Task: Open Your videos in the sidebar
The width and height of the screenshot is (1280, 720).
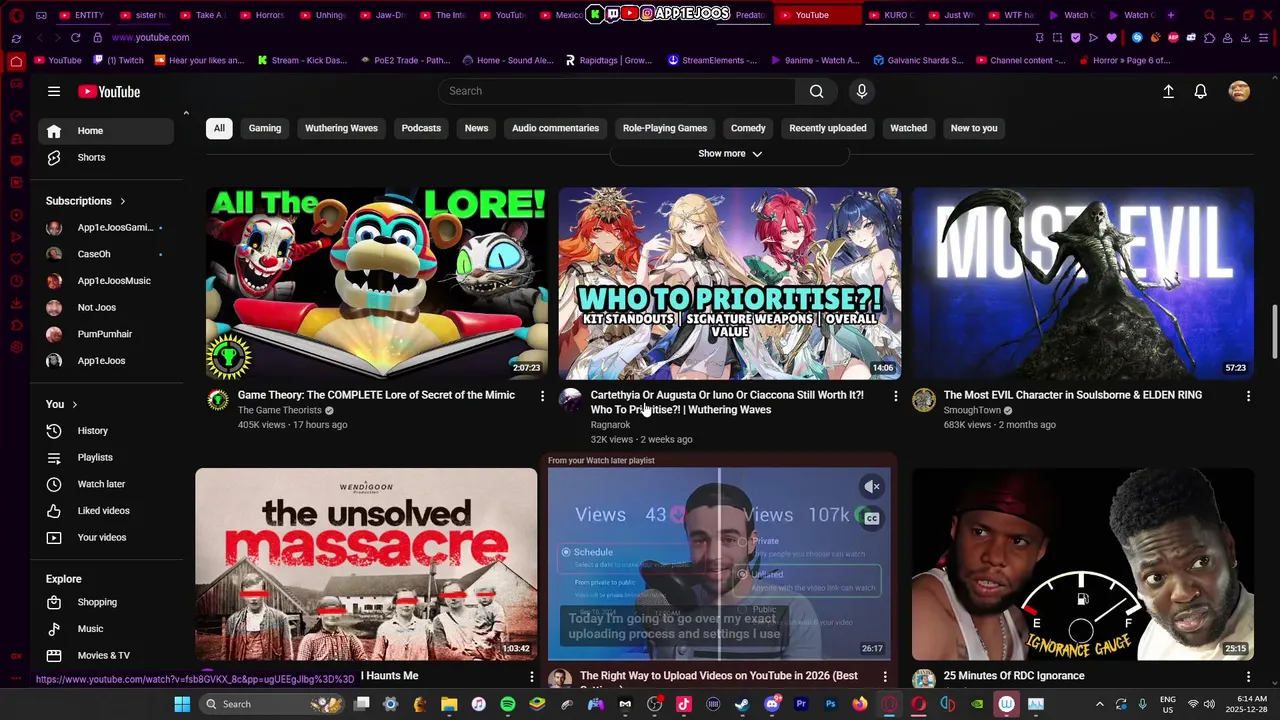Action: point(106,537)
